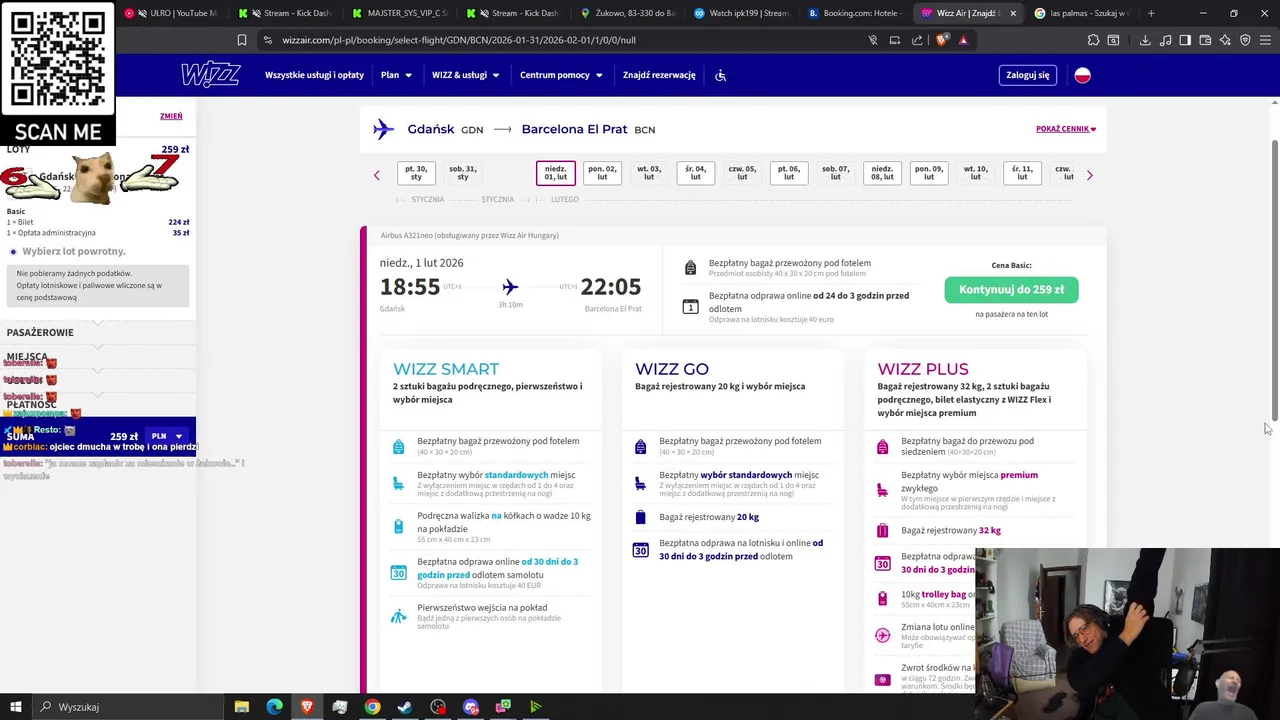Viewport: 1280px width, 720px height.
Task: Select date śr. 04, lut
Action: (695, 173)
